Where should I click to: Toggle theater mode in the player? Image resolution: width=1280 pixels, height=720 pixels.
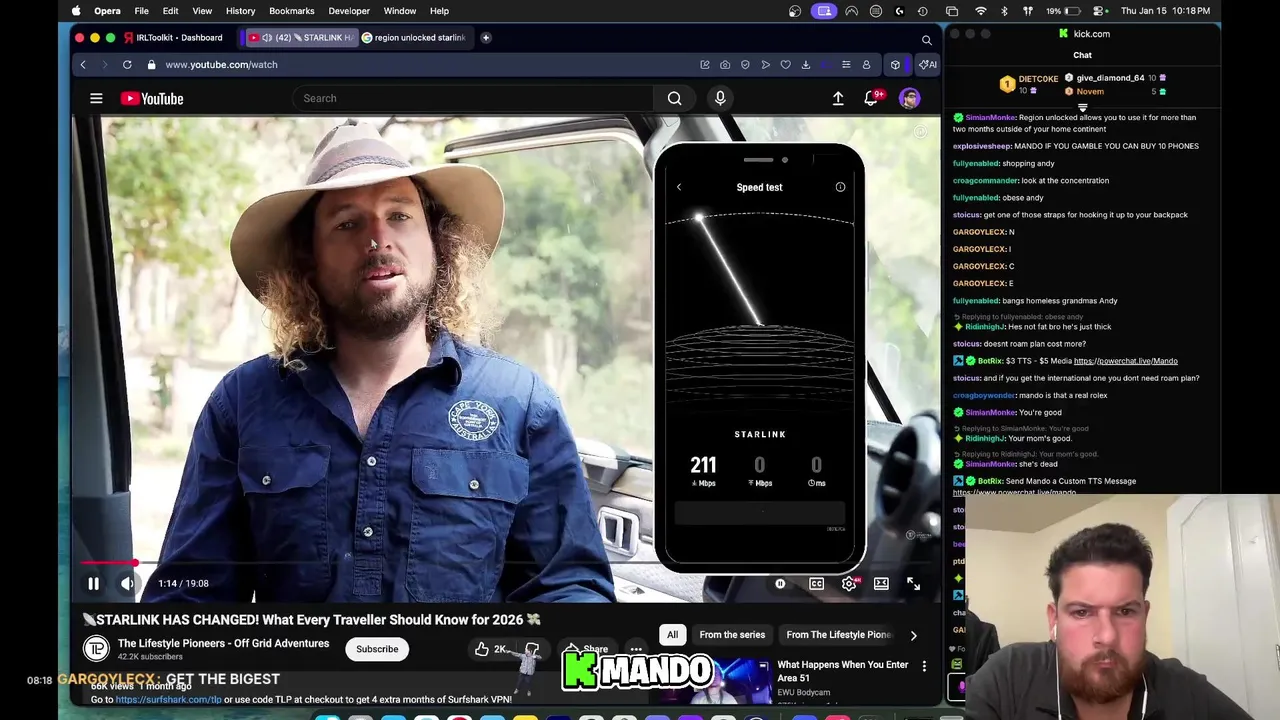pyautogui.click(x=881, y=583)
